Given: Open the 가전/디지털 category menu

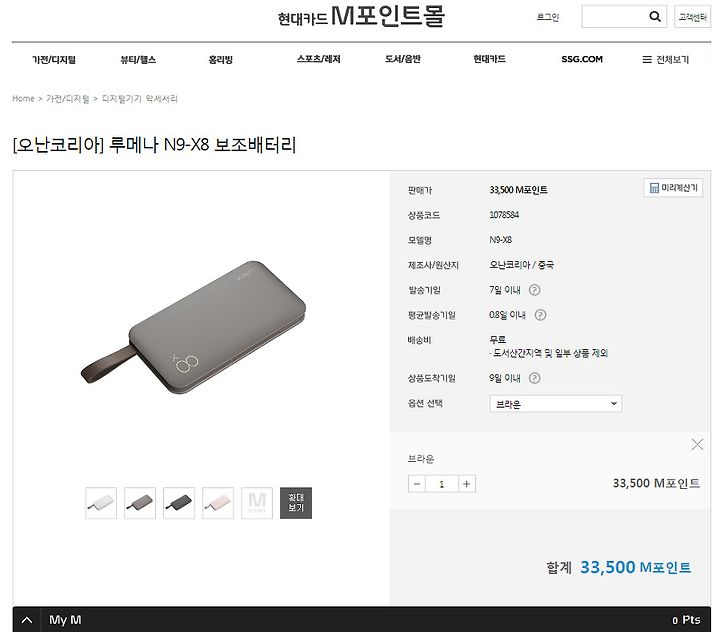Looking at the screenshot, I should [x=54, y=59].
